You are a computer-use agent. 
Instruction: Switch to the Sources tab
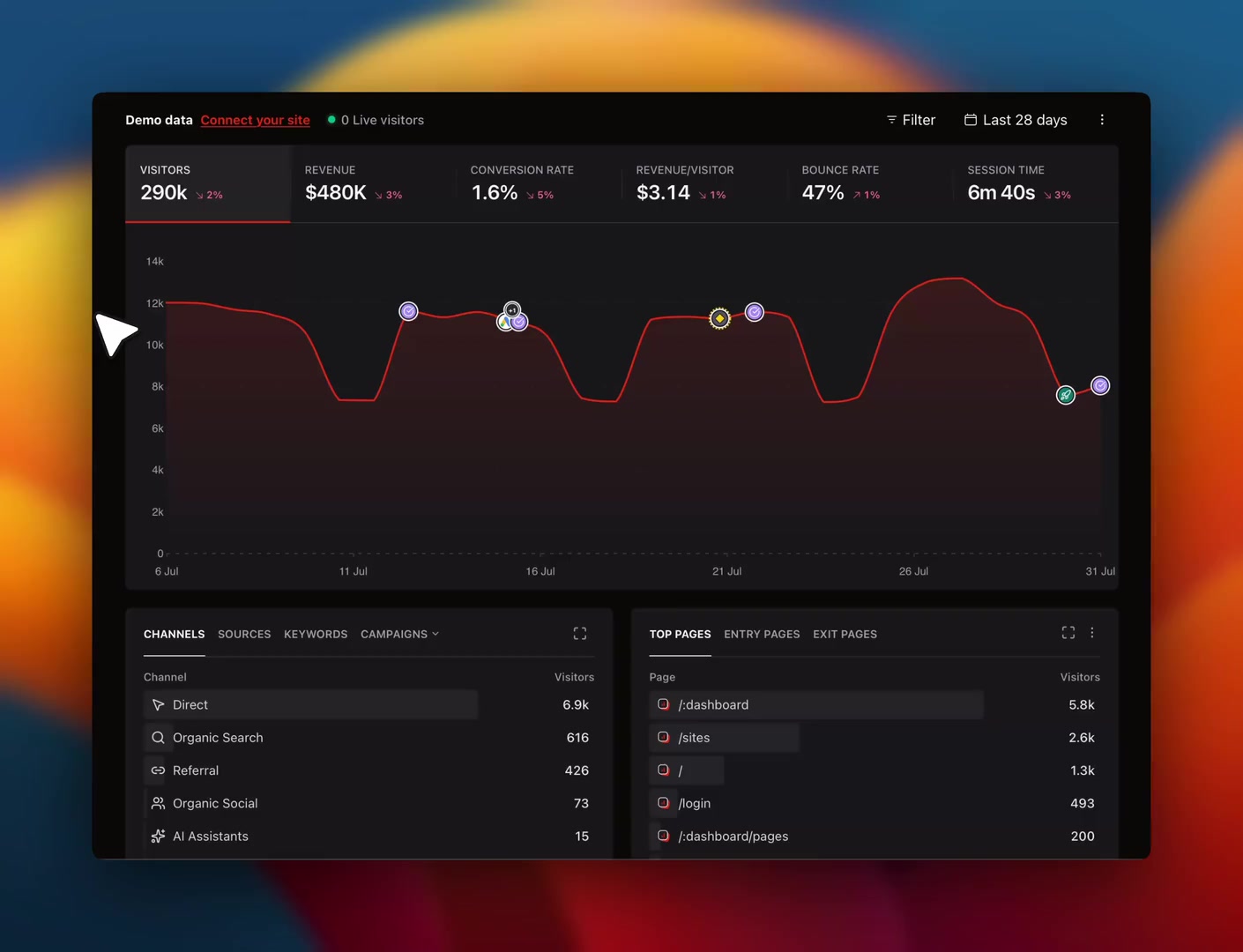pos(244,634)
